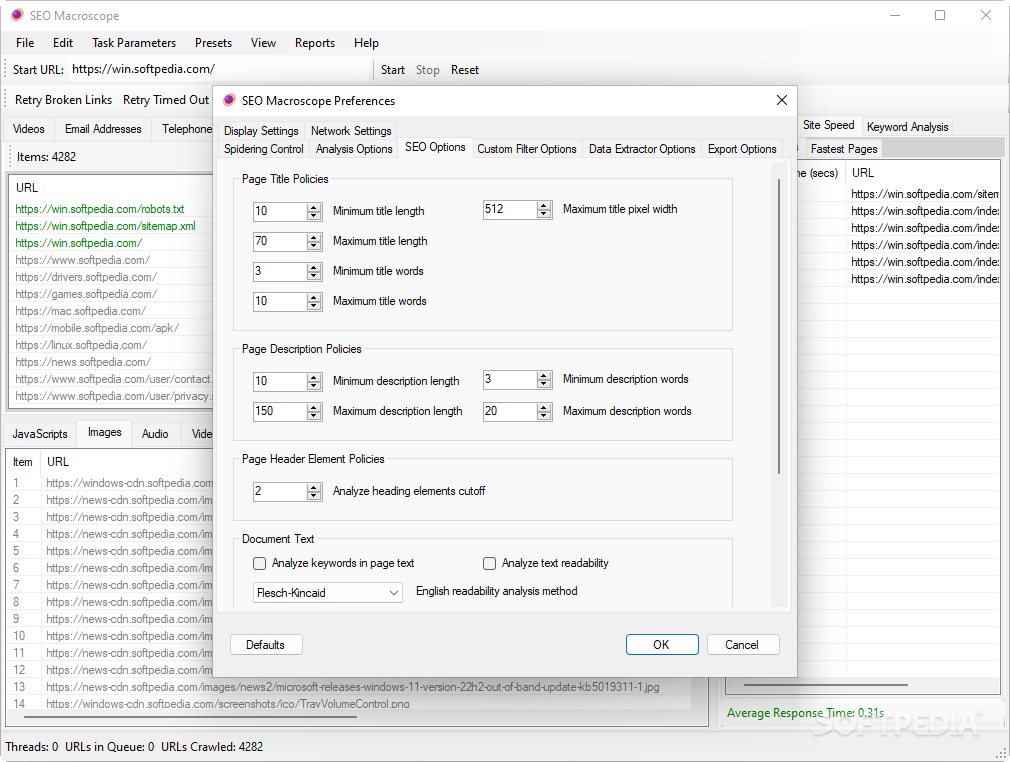Switch to the Display Settings tab
This screenshot has height=762, width=1010.
coord(261,131)
